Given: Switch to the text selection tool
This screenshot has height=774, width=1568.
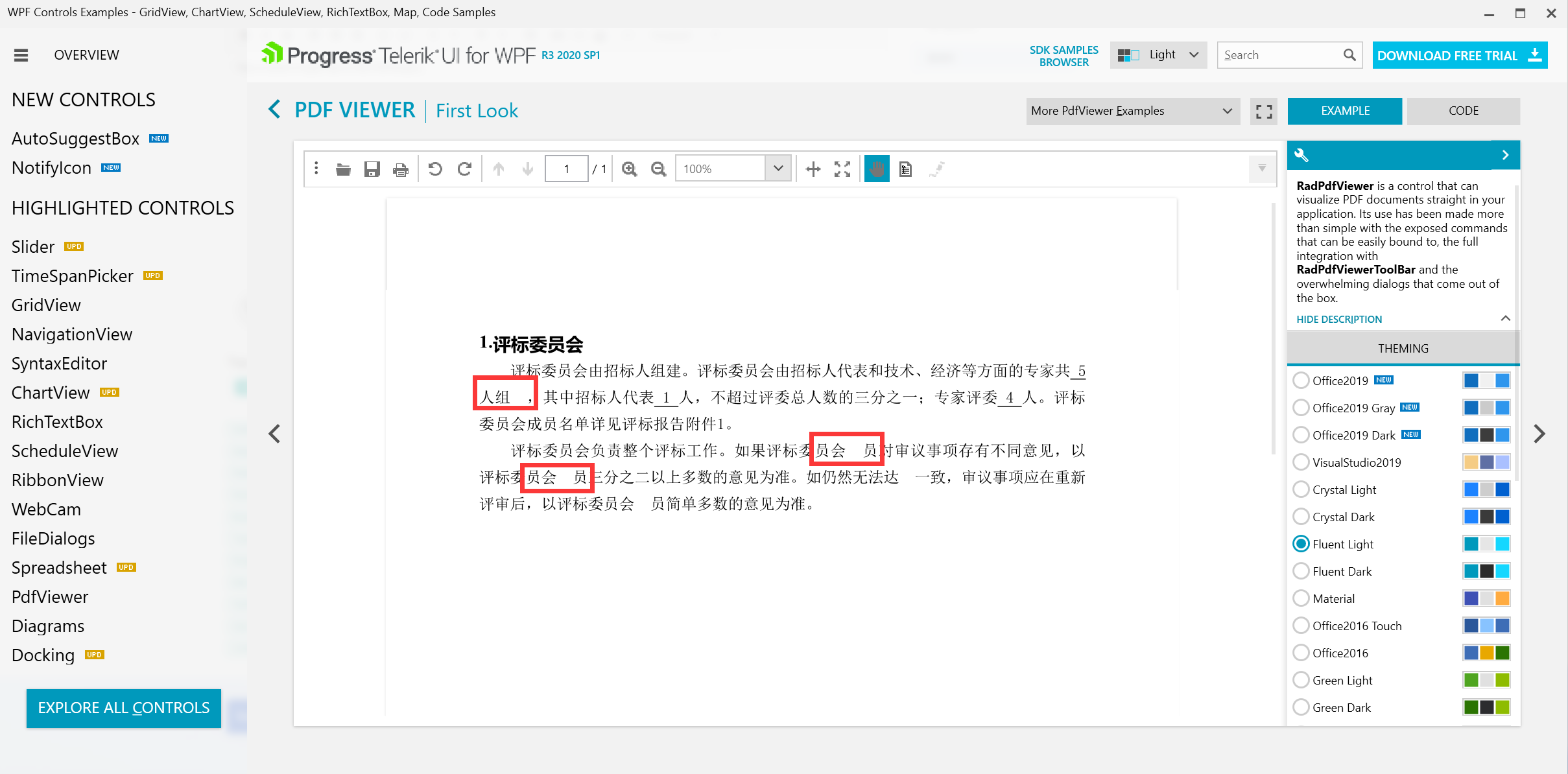Looking at the screenshot, I should point(906,169).
